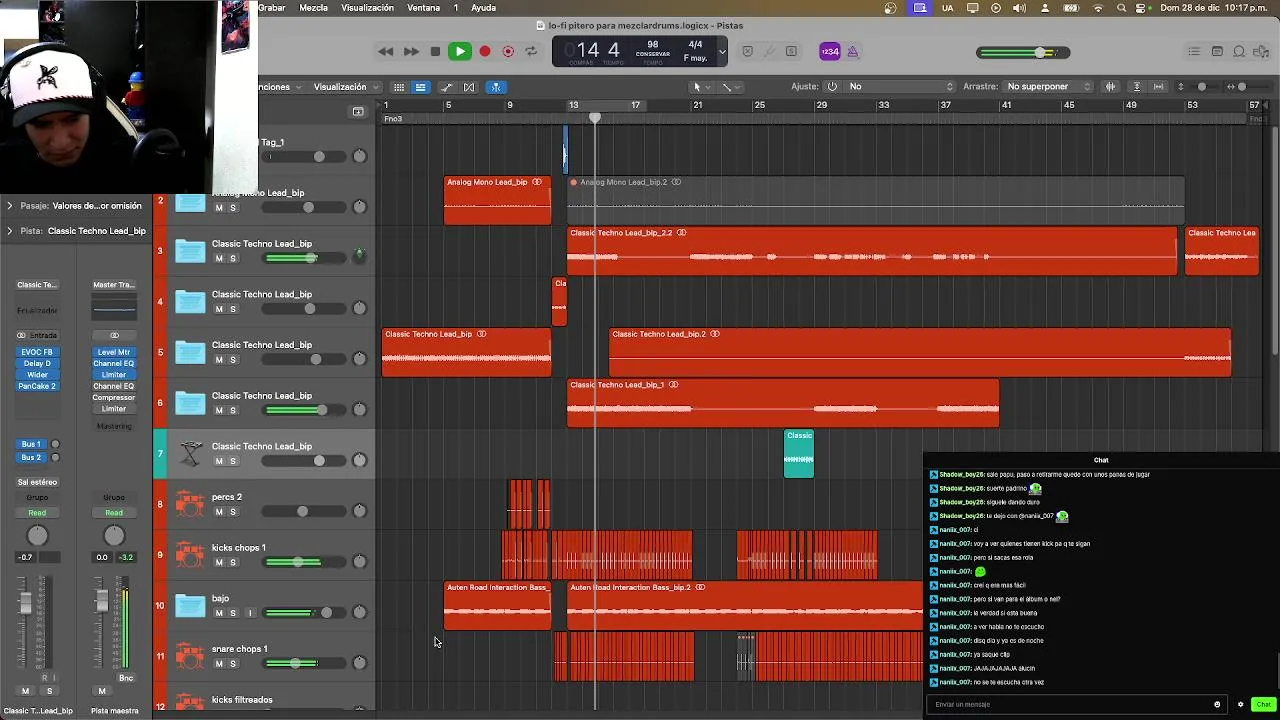The image size is (1280, 720).
Task: Open the Ayuda menu
Action: pyautogui.click(x=483, y=8)
